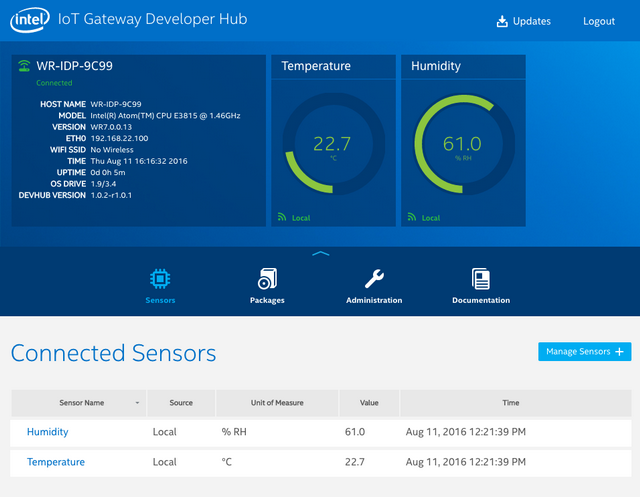640x497 pixels.
Task: Click the Intel logo
Action: [30, 19]
